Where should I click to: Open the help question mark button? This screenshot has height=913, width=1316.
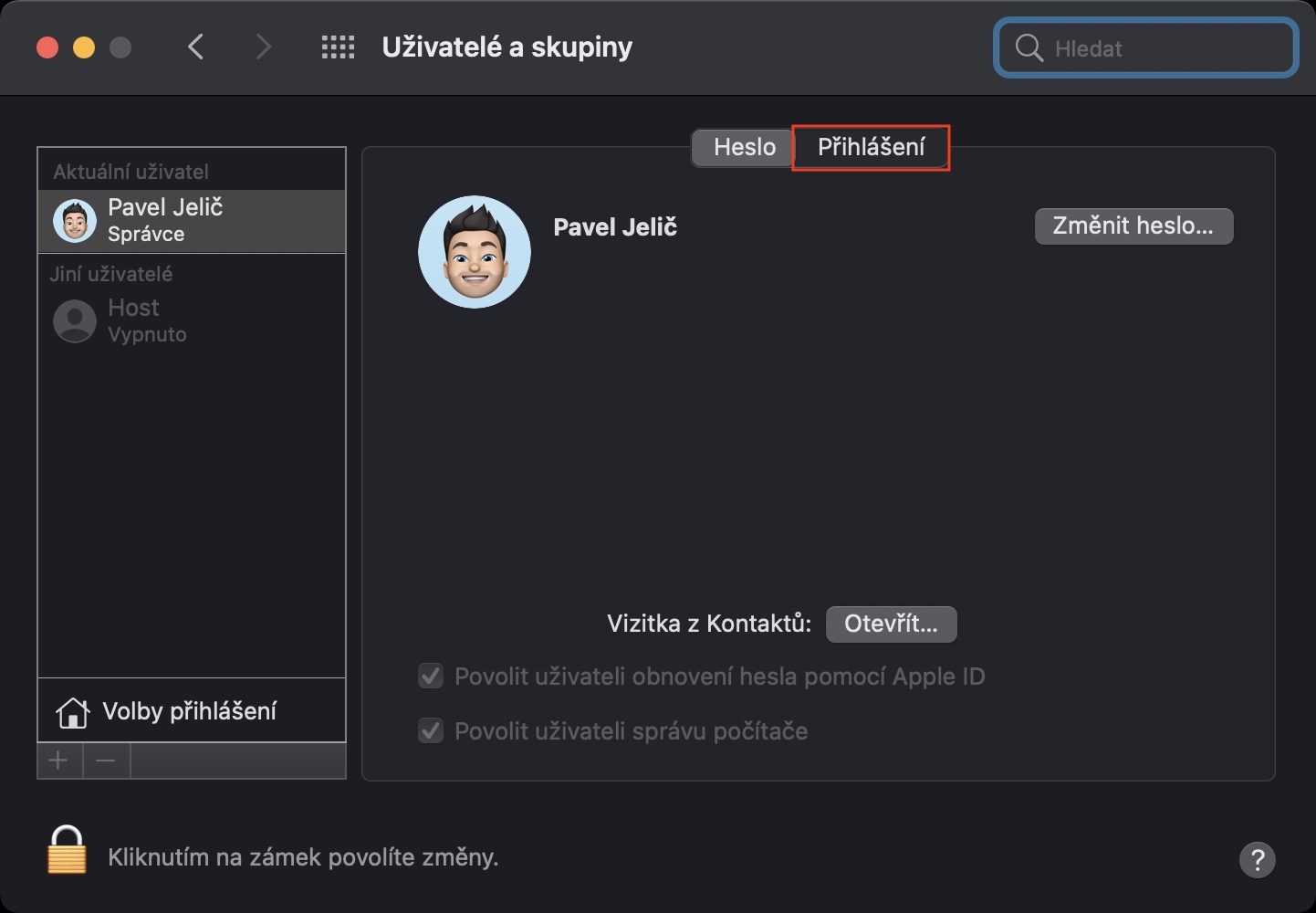[1257, 859]
